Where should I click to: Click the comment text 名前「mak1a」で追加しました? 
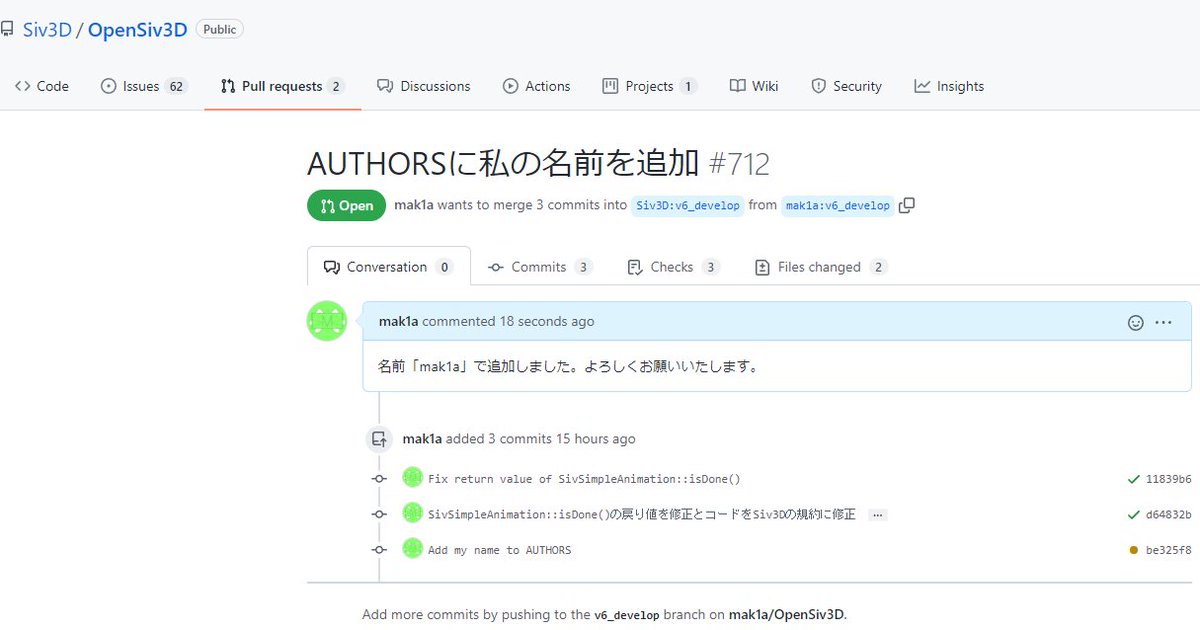(x=569, y=366)
